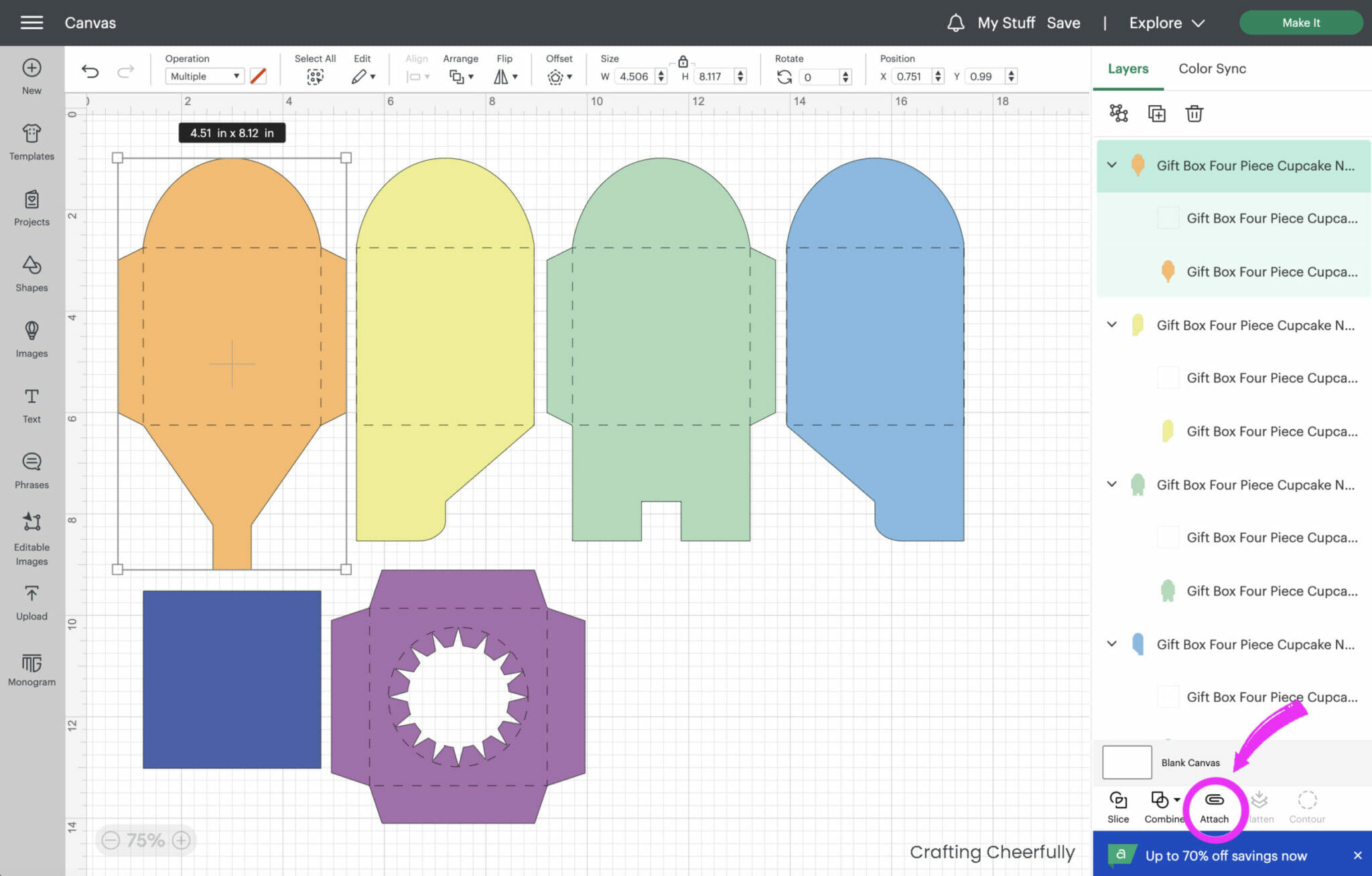Select the Slice tool
1372x876 pixels.
[1117, 800]
